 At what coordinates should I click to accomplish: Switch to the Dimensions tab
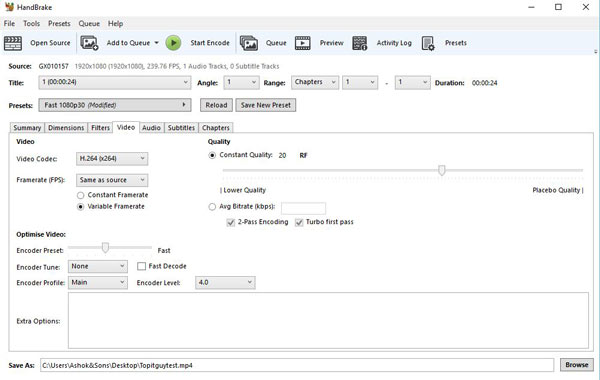click(x=66, y=128)
